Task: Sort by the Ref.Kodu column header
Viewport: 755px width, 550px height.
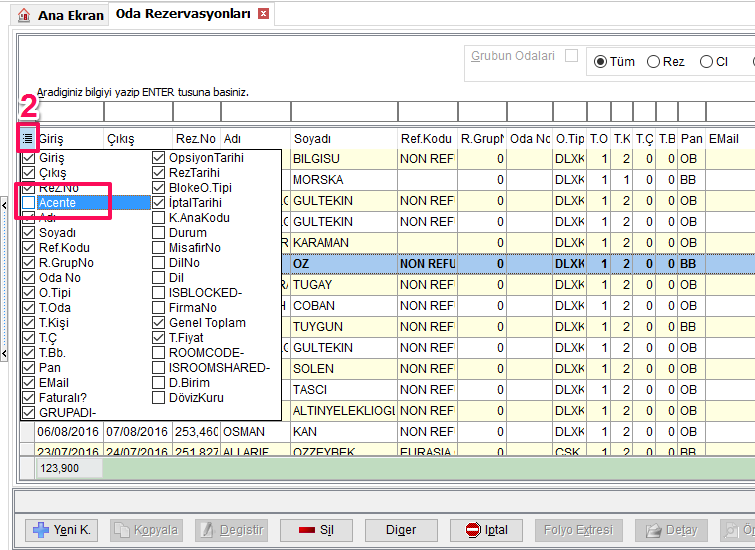Action: tap(428, 139)
